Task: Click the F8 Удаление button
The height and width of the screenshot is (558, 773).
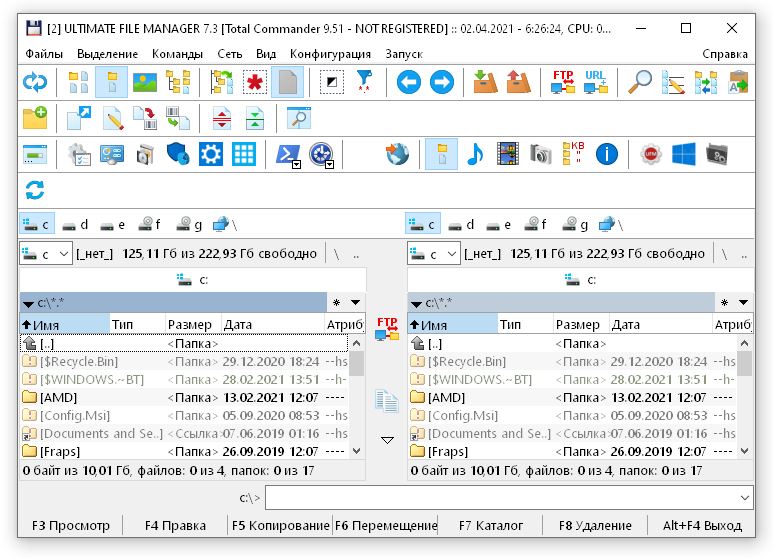Action: 595,525
